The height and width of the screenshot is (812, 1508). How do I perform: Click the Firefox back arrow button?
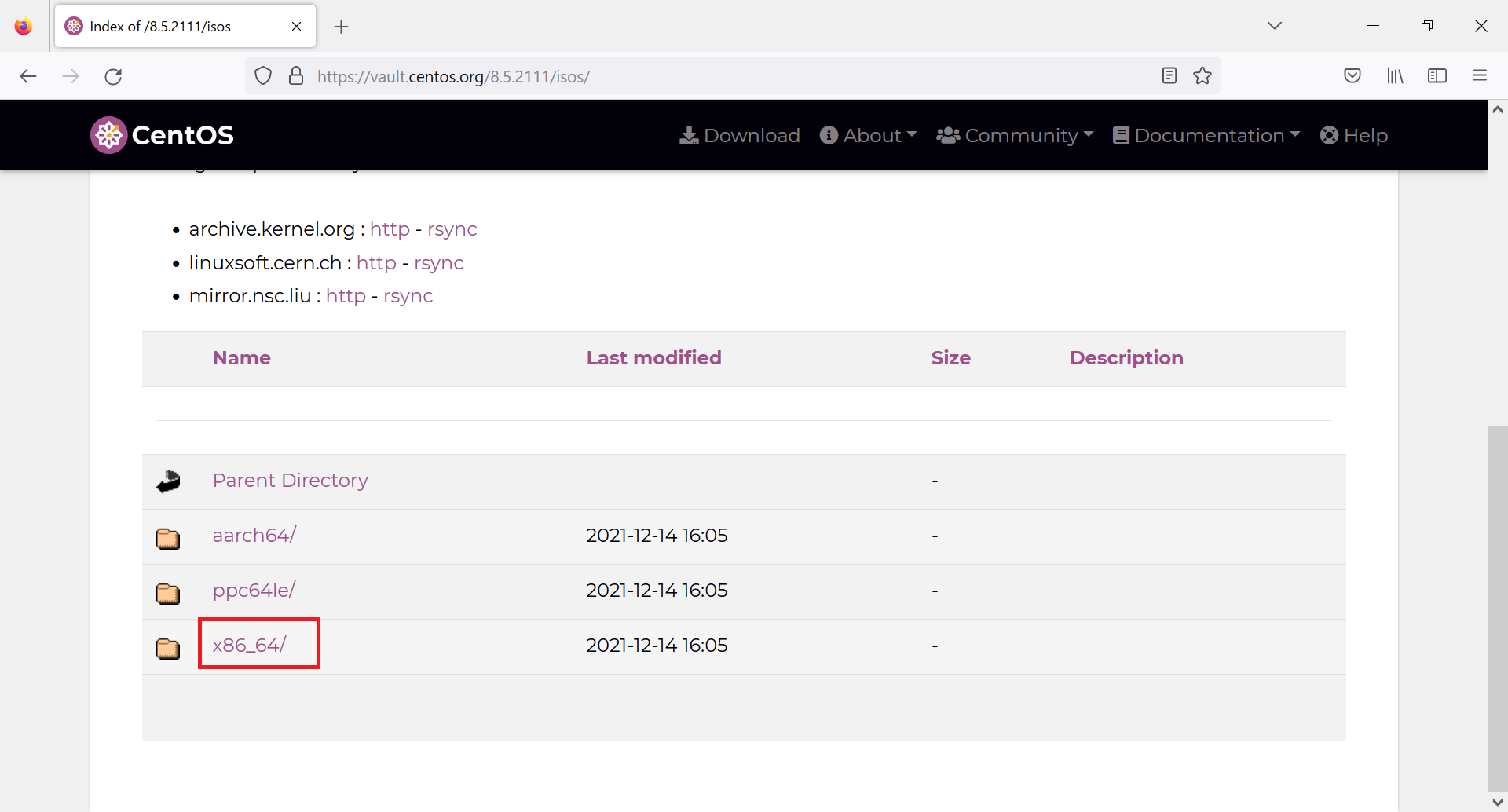28,76
